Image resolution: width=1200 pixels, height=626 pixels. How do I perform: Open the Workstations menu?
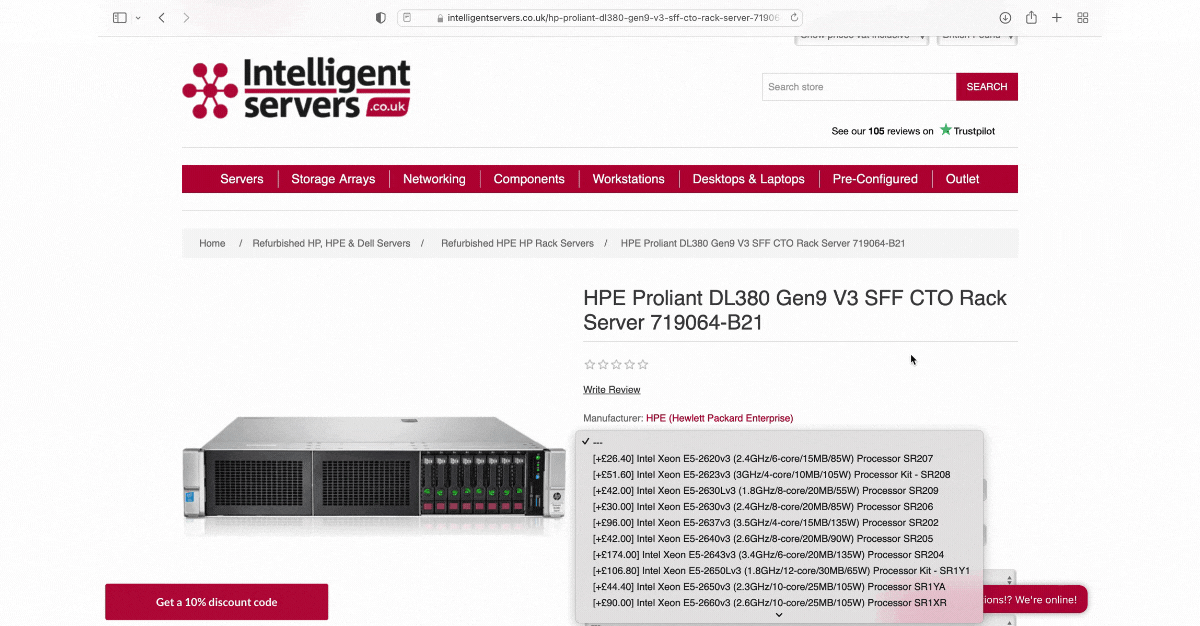point(628,179)
